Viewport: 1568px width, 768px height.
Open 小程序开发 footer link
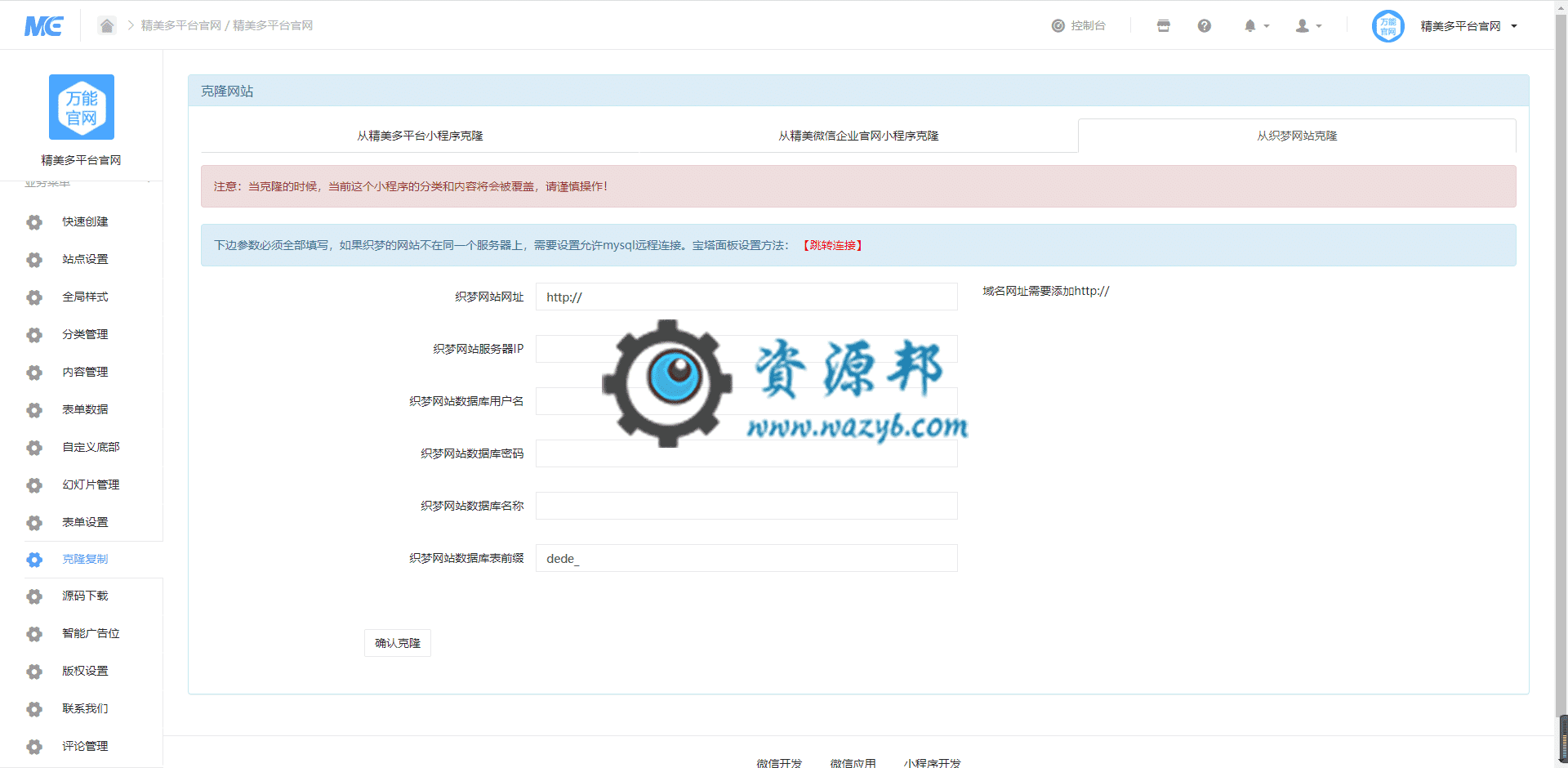point(932,763)
